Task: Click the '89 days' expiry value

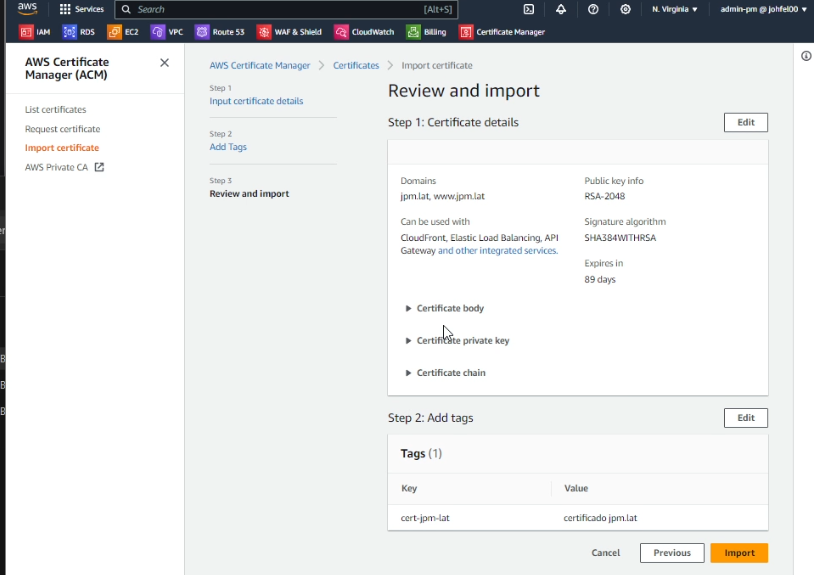Action: pos(600,279)
